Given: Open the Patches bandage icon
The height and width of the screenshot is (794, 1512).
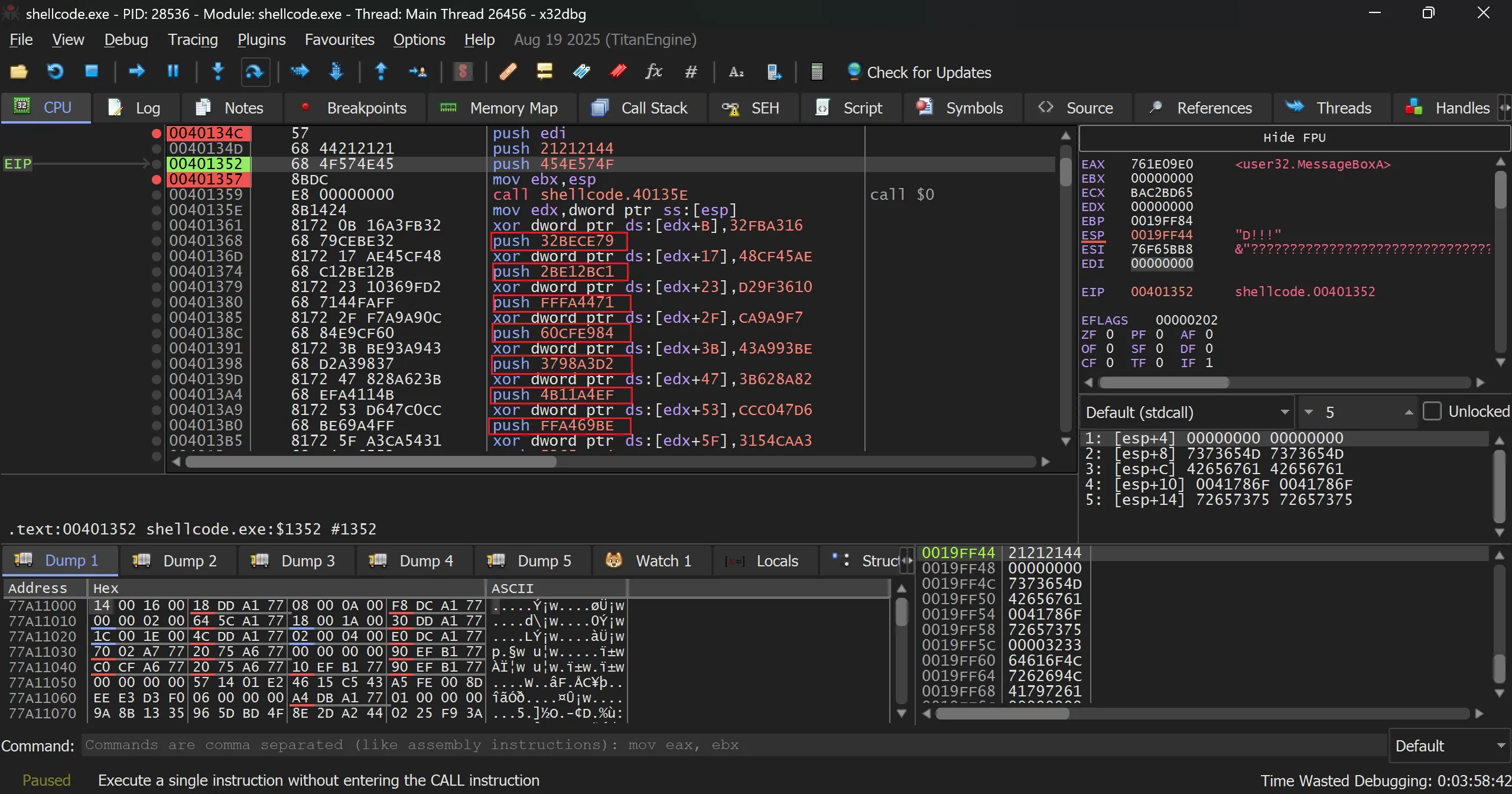Looking at the screenshot, I should (508, 72).
